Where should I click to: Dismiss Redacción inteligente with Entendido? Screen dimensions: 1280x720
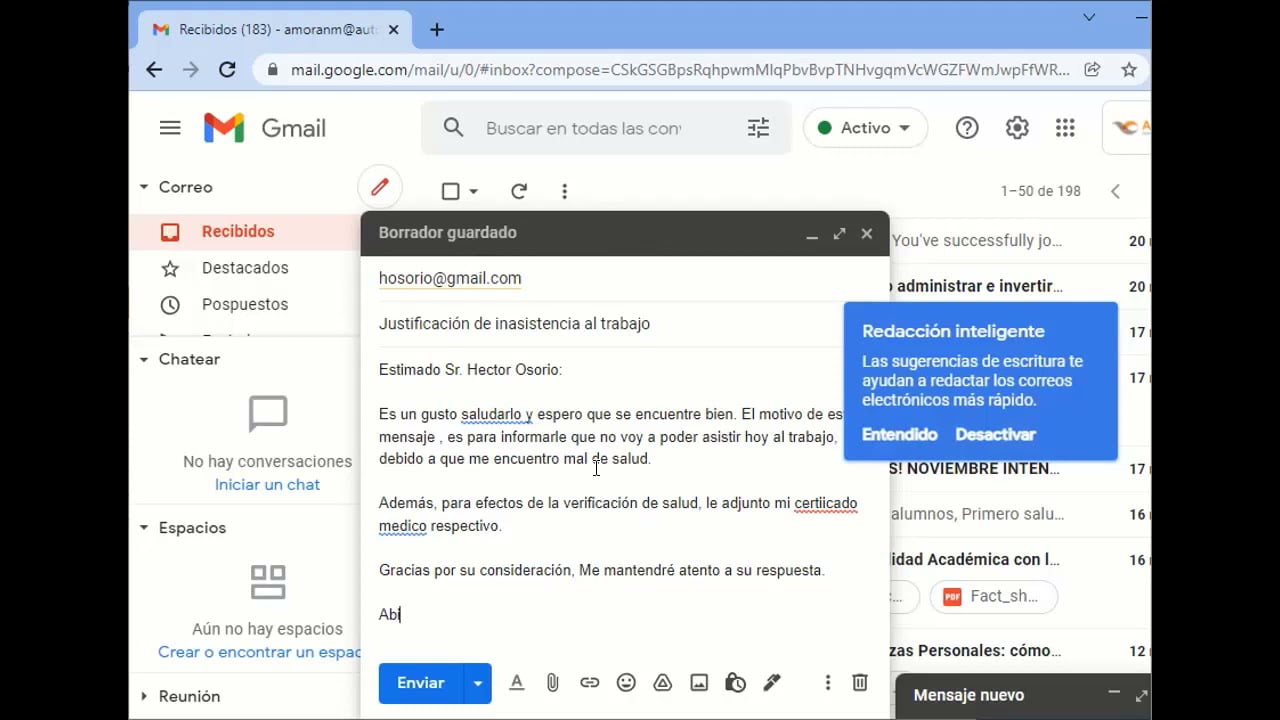(x=899, y=434)
